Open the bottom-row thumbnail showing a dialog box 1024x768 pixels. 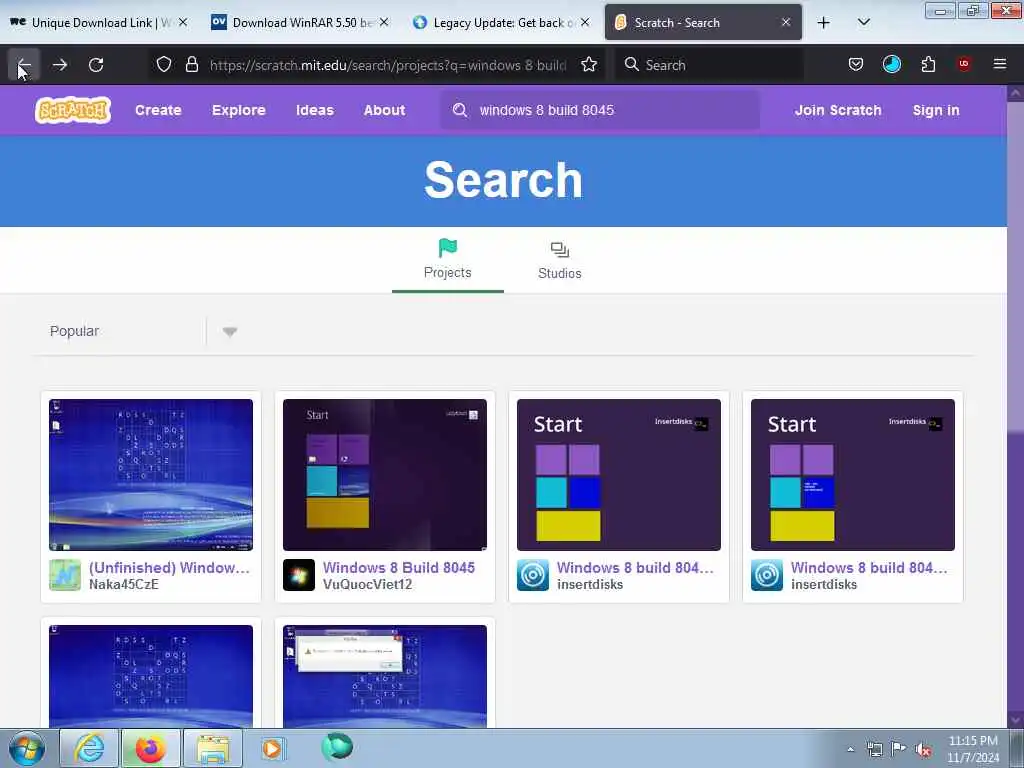[385, 676]
